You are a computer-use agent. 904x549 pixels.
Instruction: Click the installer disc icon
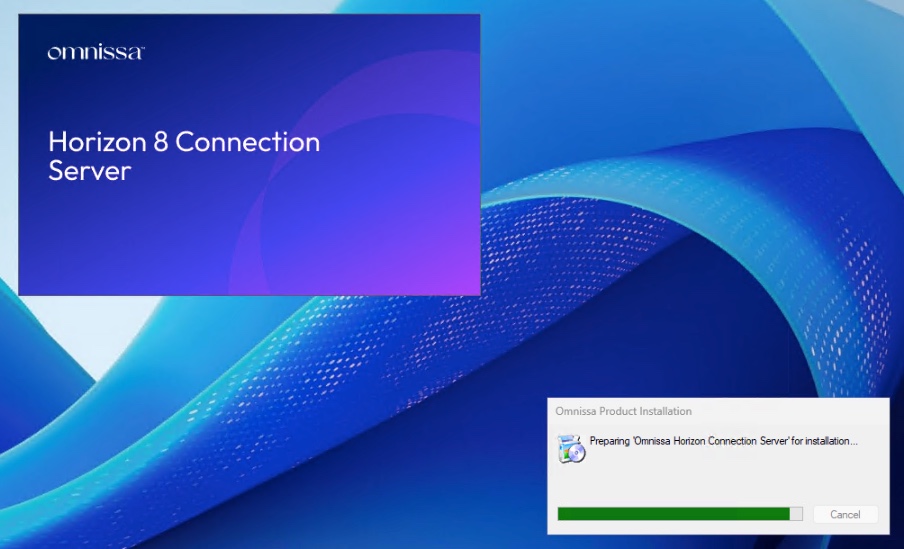tap(571, 449)
